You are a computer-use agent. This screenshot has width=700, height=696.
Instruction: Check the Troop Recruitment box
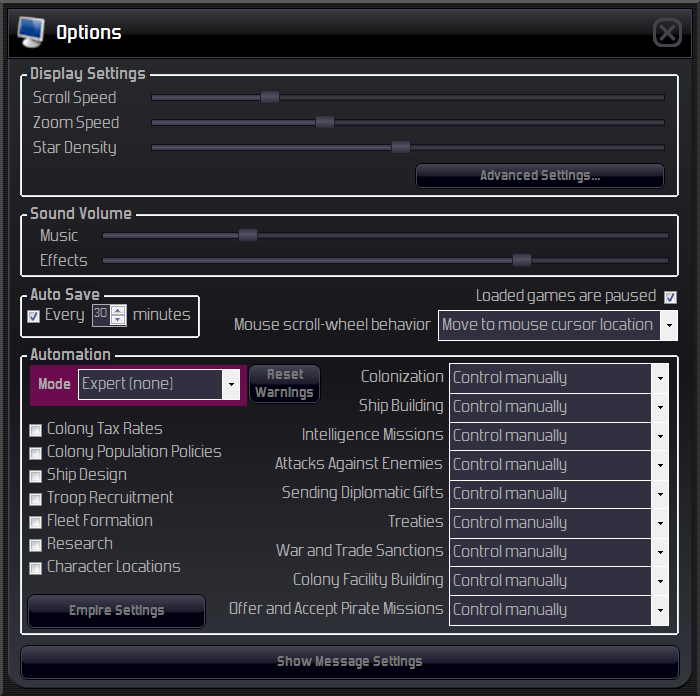tap(35, 499)
